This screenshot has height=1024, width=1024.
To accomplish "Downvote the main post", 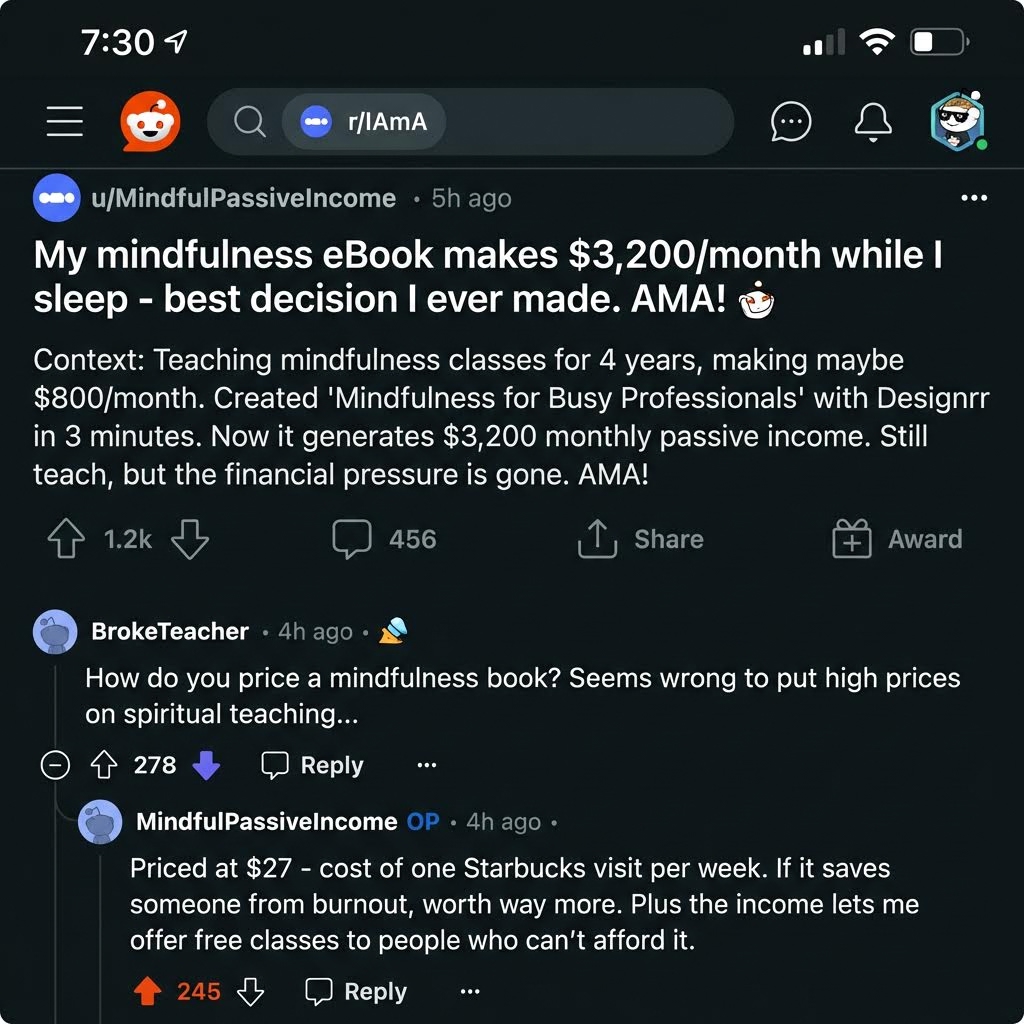I will coord(189,539).
